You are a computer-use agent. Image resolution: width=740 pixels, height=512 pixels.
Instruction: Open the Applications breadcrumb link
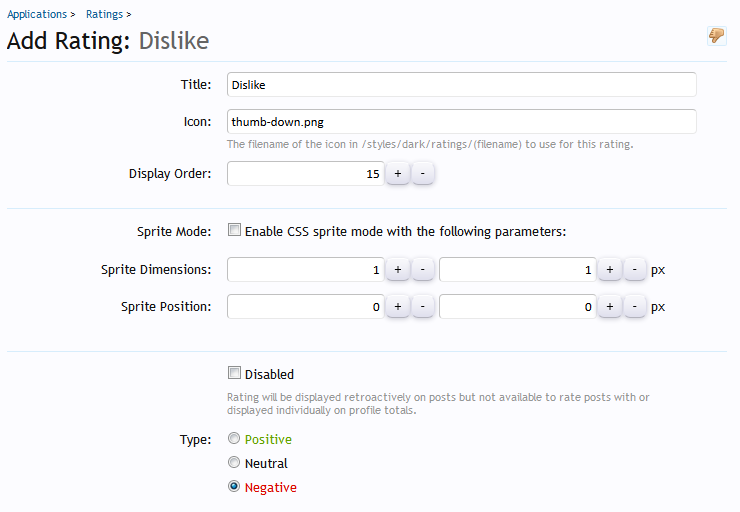[x=37, y=14]
